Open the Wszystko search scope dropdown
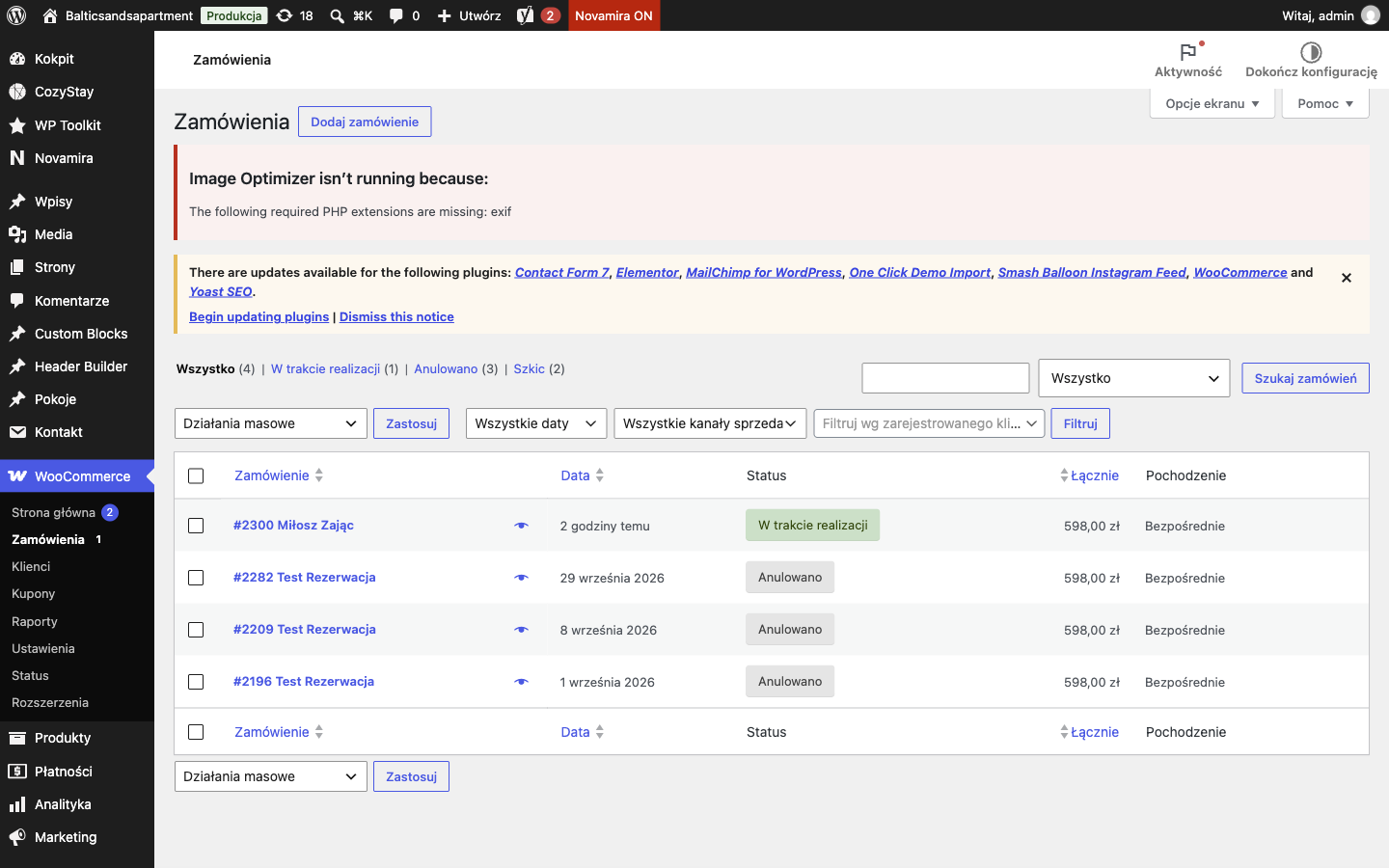The width and height of the screenshot is (1389, 868). (x=1134, y=378)
